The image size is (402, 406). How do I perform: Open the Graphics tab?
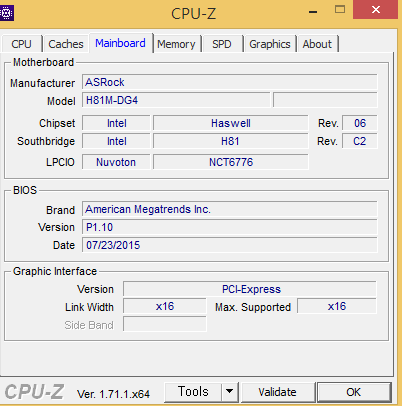click(x=270, y=44)
